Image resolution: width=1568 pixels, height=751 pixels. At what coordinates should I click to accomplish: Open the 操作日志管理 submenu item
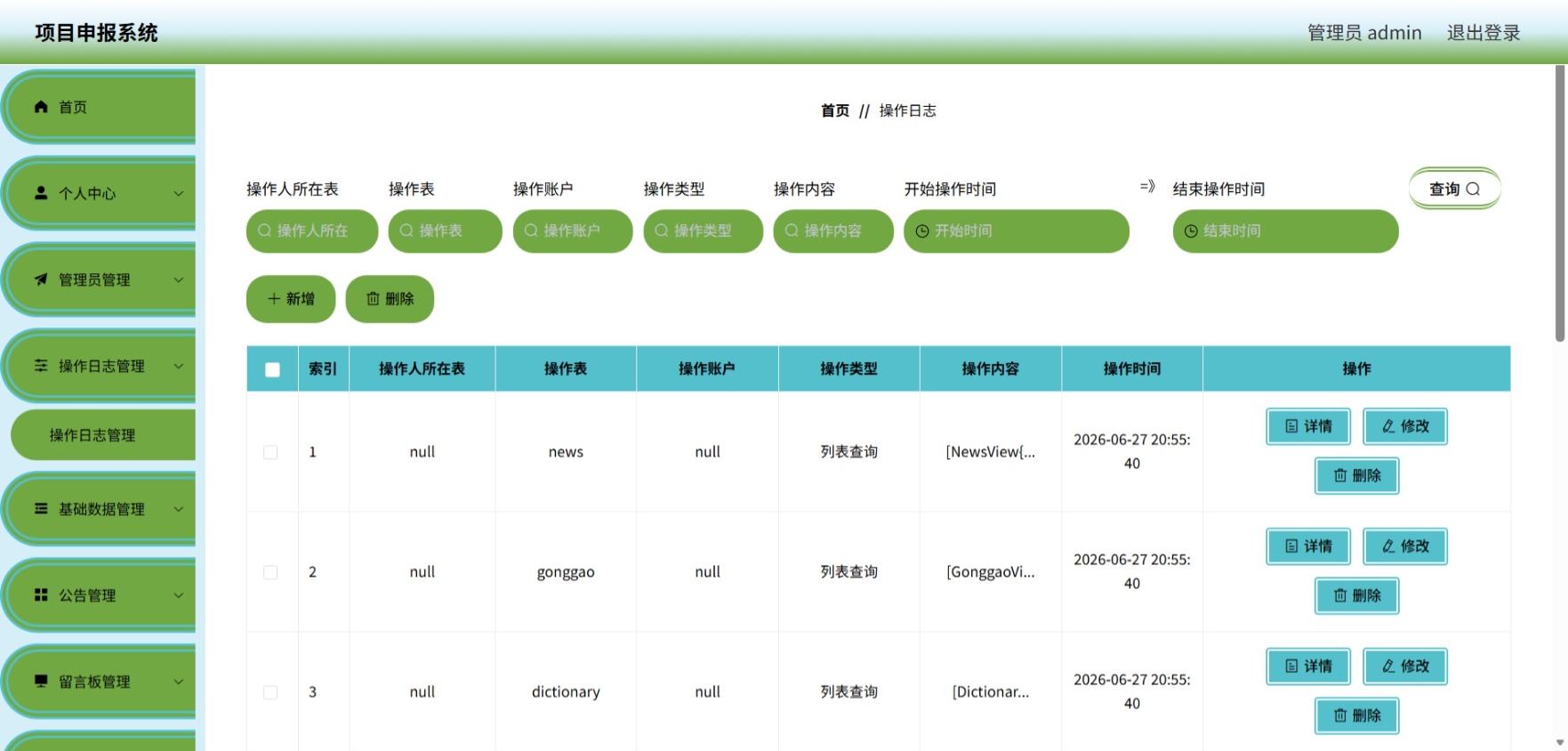coord(103,435)
